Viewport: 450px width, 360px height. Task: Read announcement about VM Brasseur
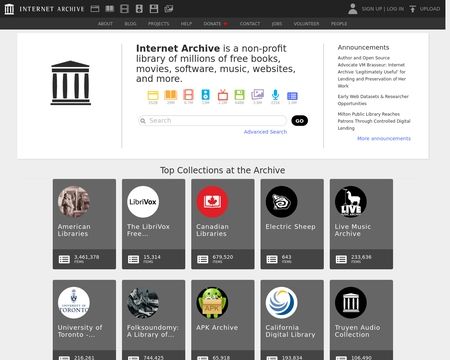[372, 72]
